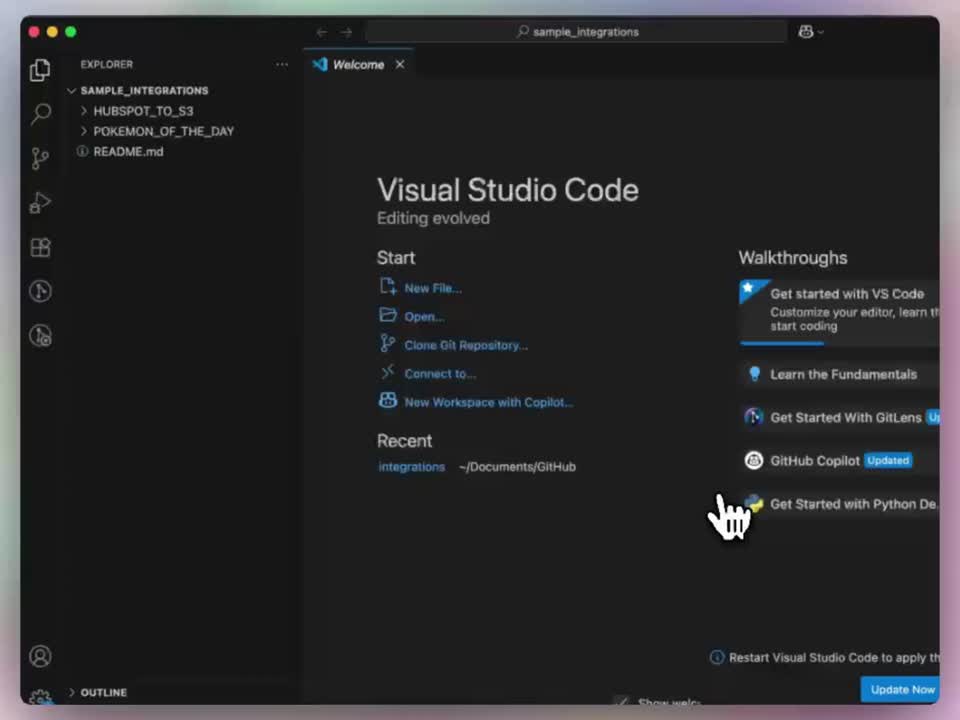Expand the POKEMON_OF_THE_DAY folder
960x720 pixels.
point(163,131)
